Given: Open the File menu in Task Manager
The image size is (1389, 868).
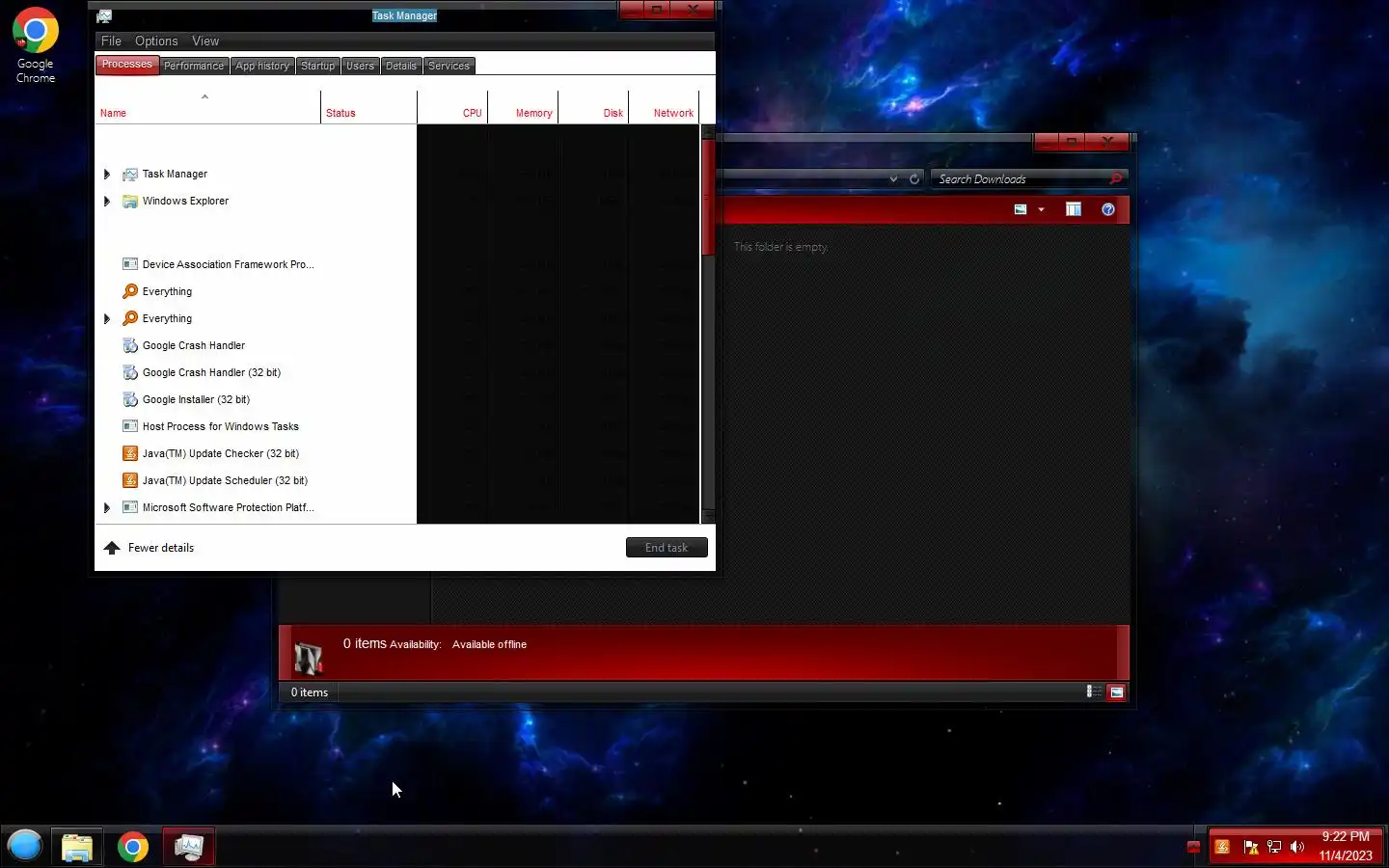Looking at the screenshot, I should pyautogui.click(x=111, y=41).
